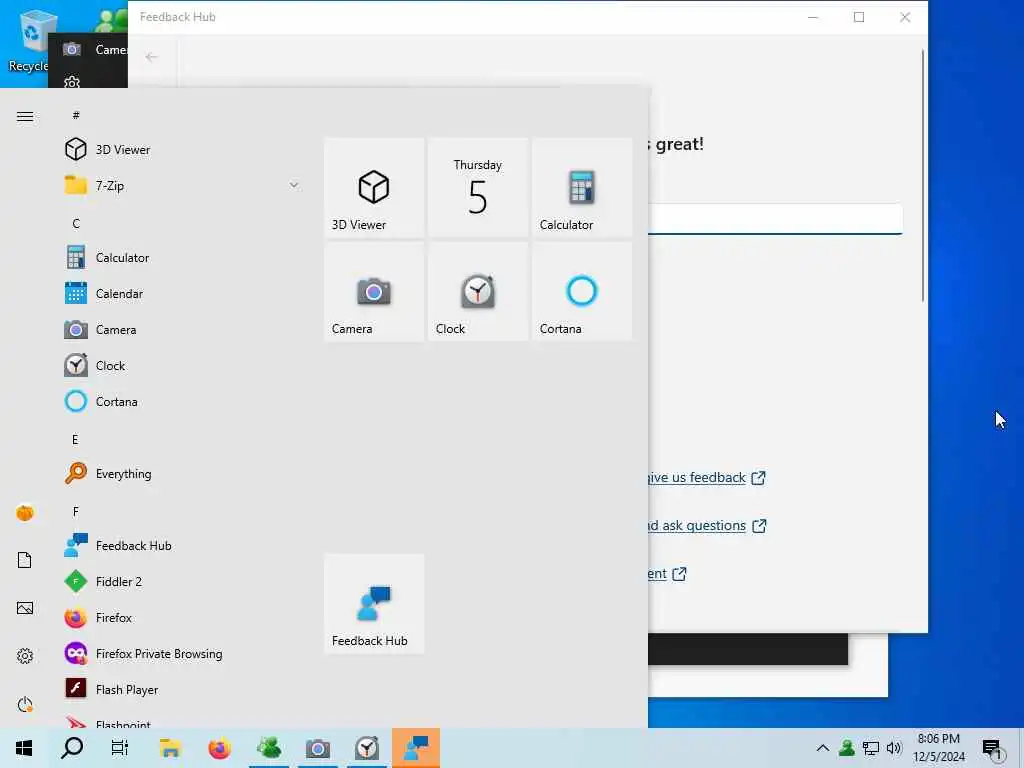Open the Clock tile
This screenshot has height=768, width=1024.
pyautogui.click(x=477, y=291)
